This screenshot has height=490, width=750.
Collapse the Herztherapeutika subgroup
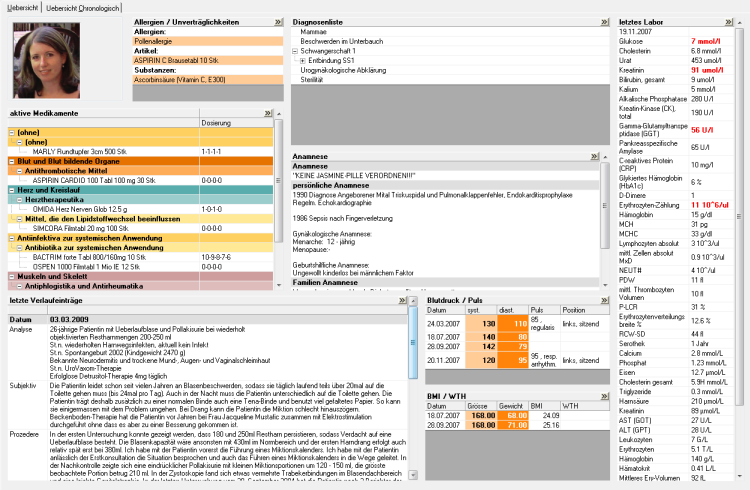(x=20, y=200)
